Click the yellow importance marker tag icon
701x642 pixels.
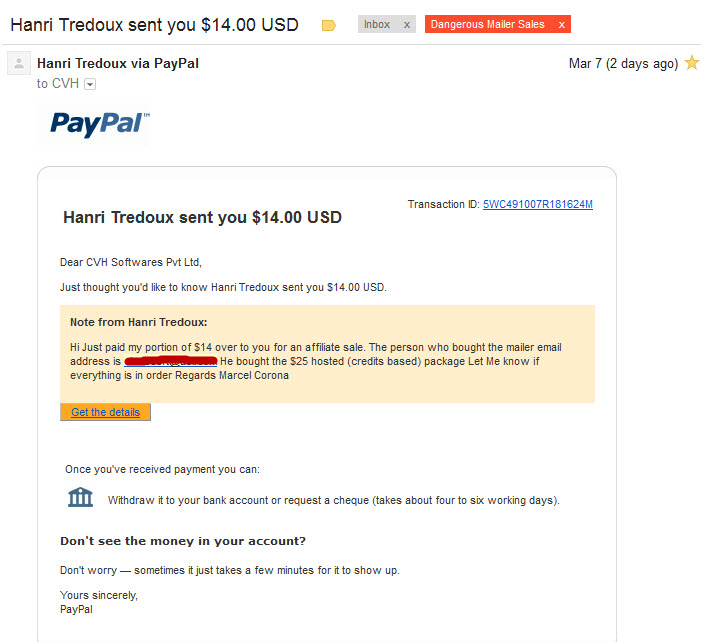(x=329, y=25)
